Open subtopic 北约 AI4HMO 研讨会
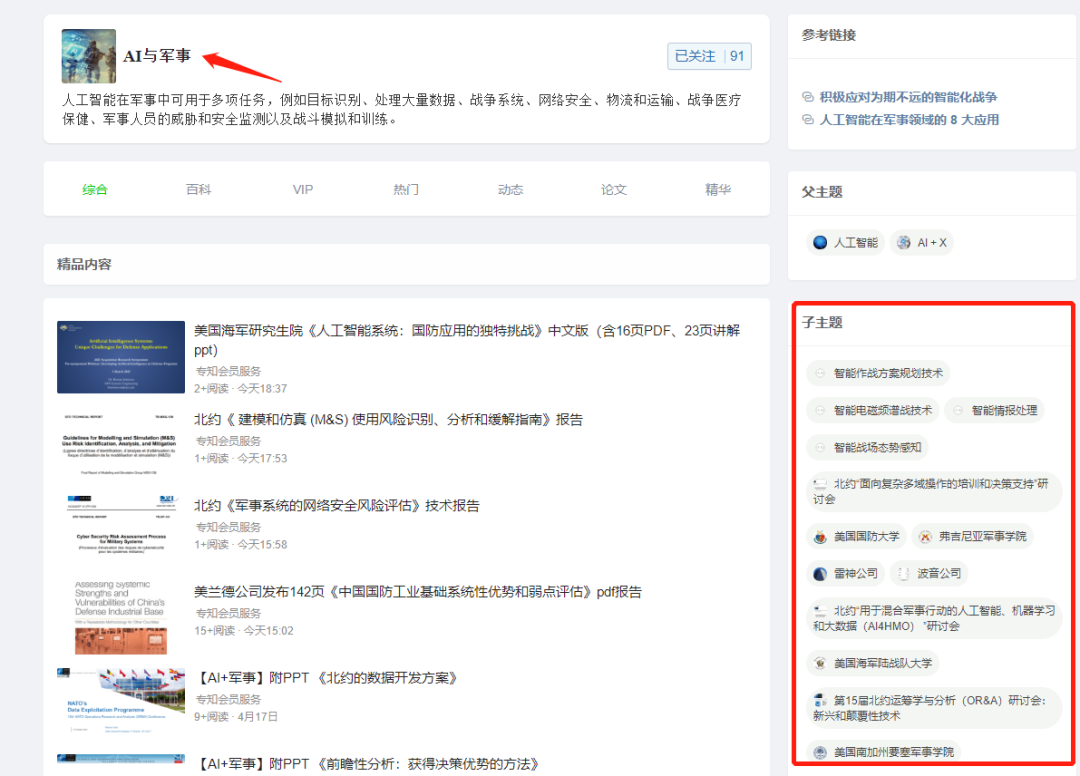The width and height of the screenshot is (1080, 776). point(934,618)
